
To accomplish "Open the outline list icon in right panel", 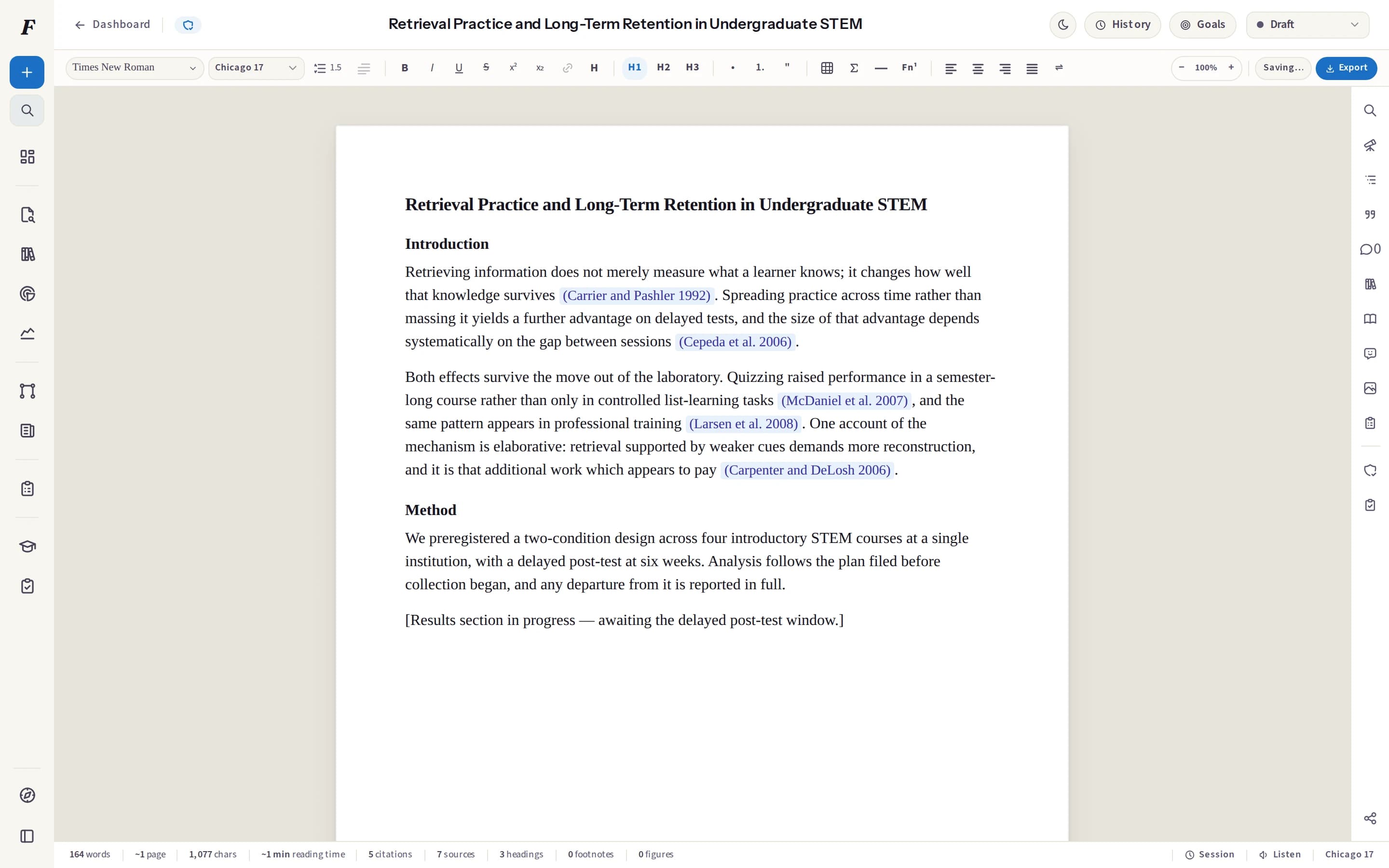I will [x=1370, y=180].
